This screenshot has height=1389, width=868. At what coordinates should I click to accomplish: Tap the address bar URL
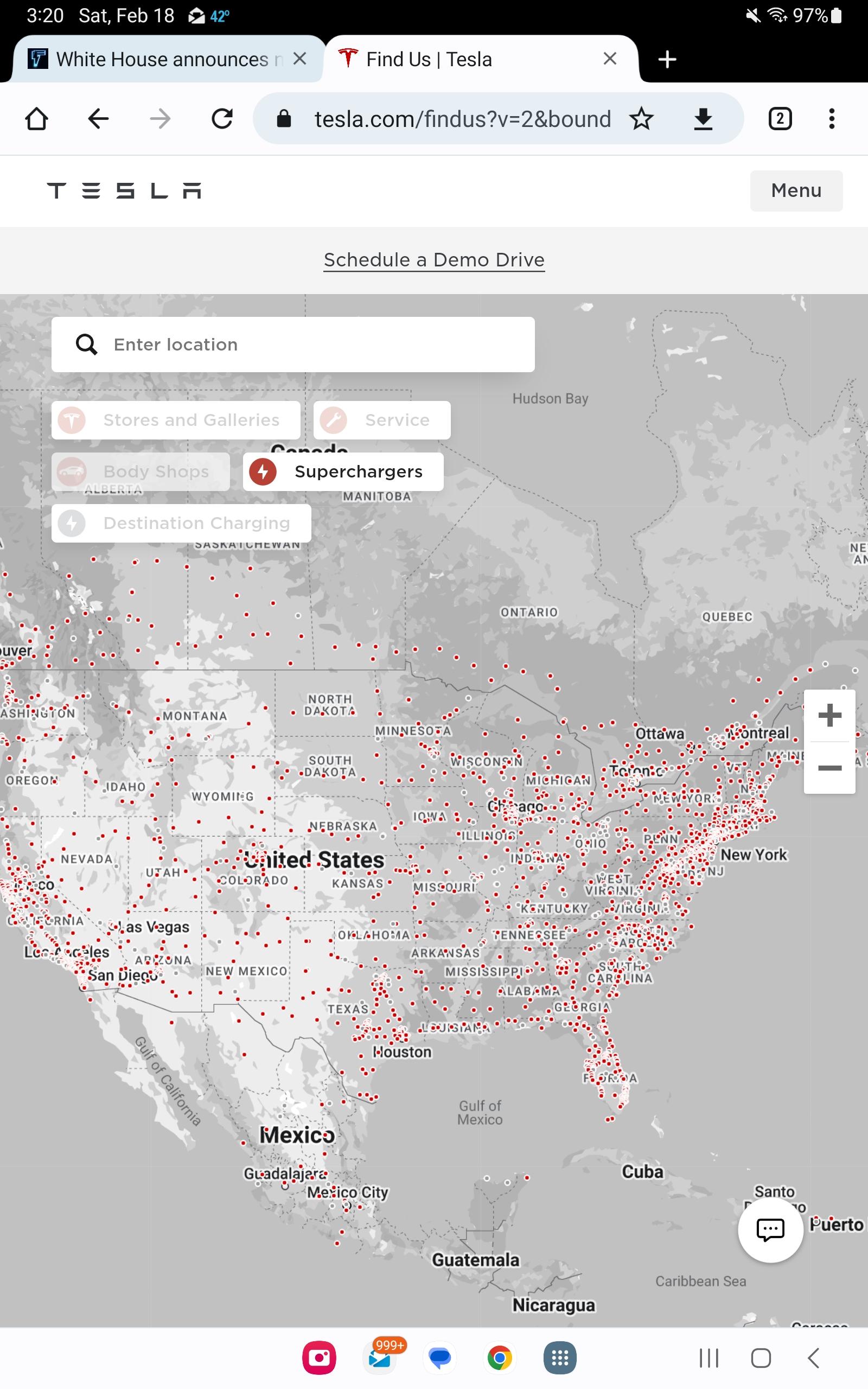(462, 119)
